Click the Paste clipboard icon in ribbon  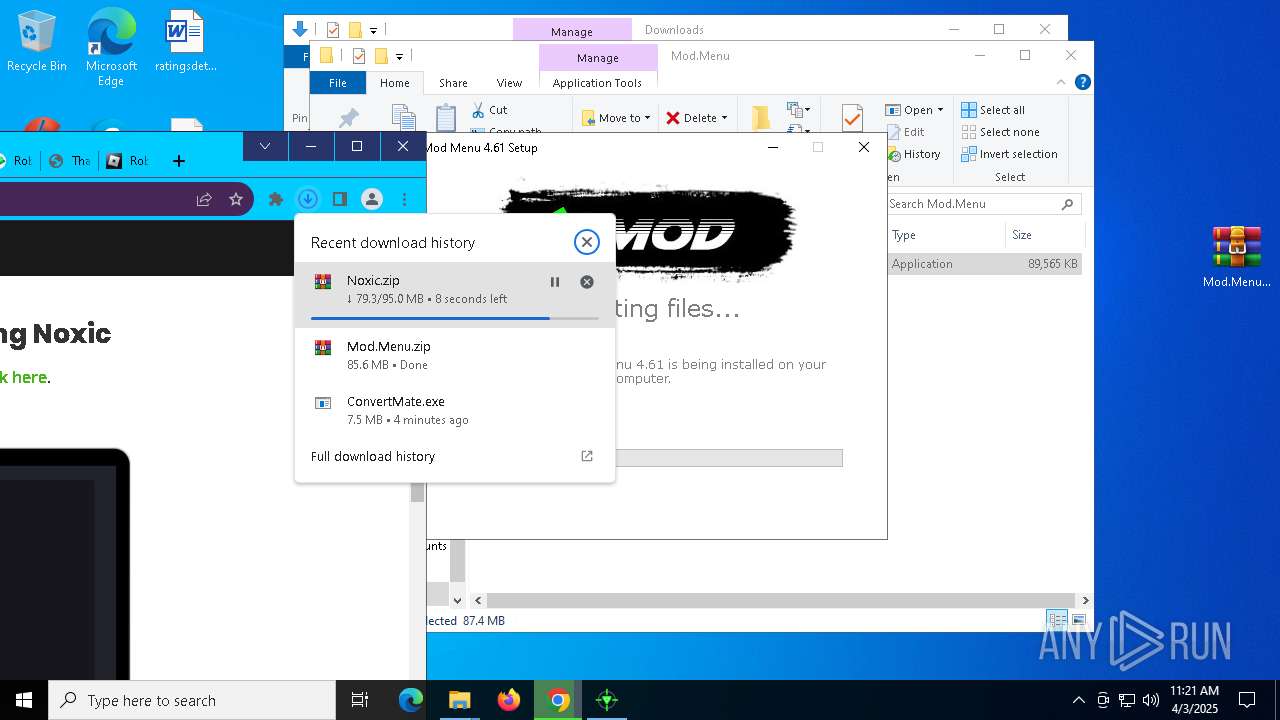point(446,117)
